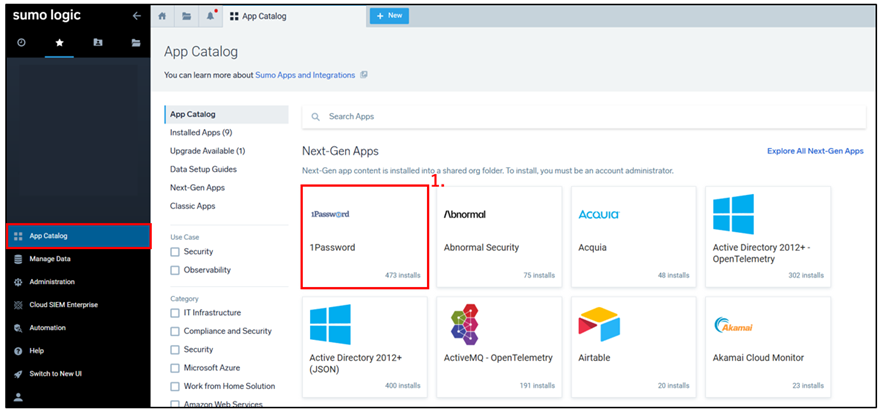Click the Windows logo on Active Directory JSON card

330,325
